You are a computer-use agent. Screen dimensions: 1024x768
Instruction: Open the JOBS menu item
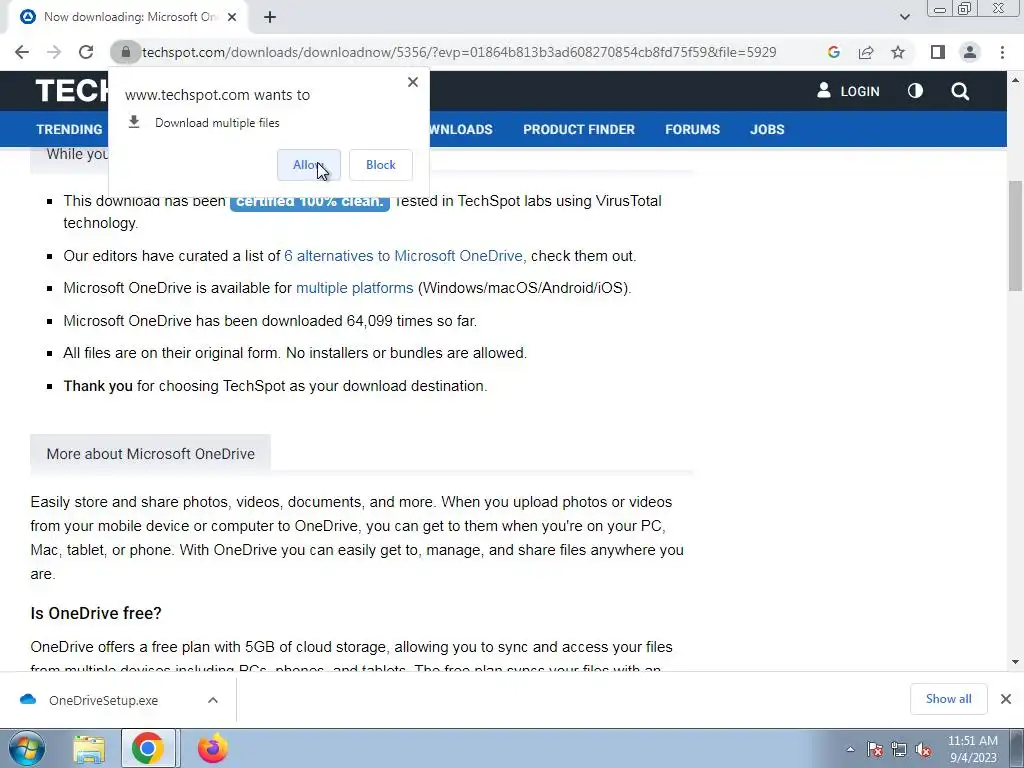(767, 129)
